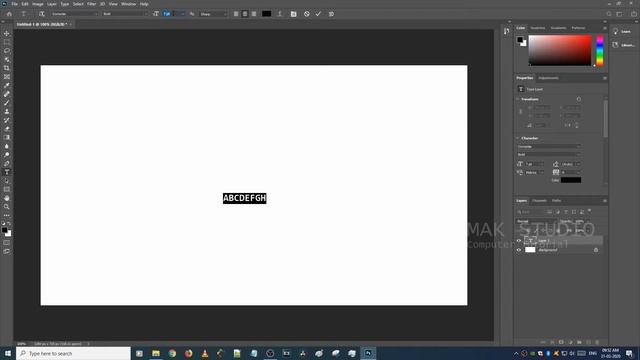This screenshot has width=640, height=360.
Task: Select the Frame tool
Action: 7,76
